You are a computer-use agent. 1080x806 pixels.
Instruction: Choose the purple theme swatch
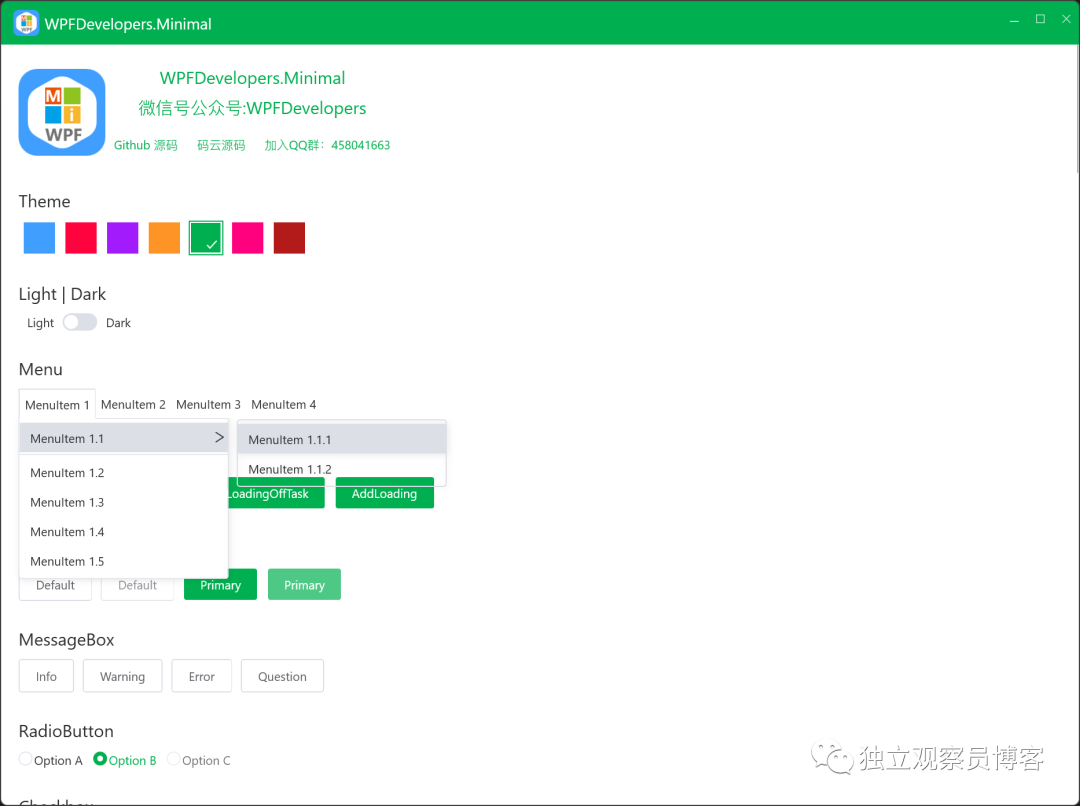point(122,238)
